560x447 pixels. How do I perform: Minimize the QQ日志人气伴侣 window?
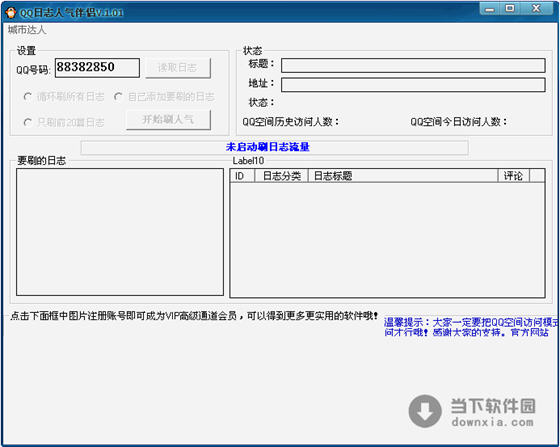click(490, 9)
